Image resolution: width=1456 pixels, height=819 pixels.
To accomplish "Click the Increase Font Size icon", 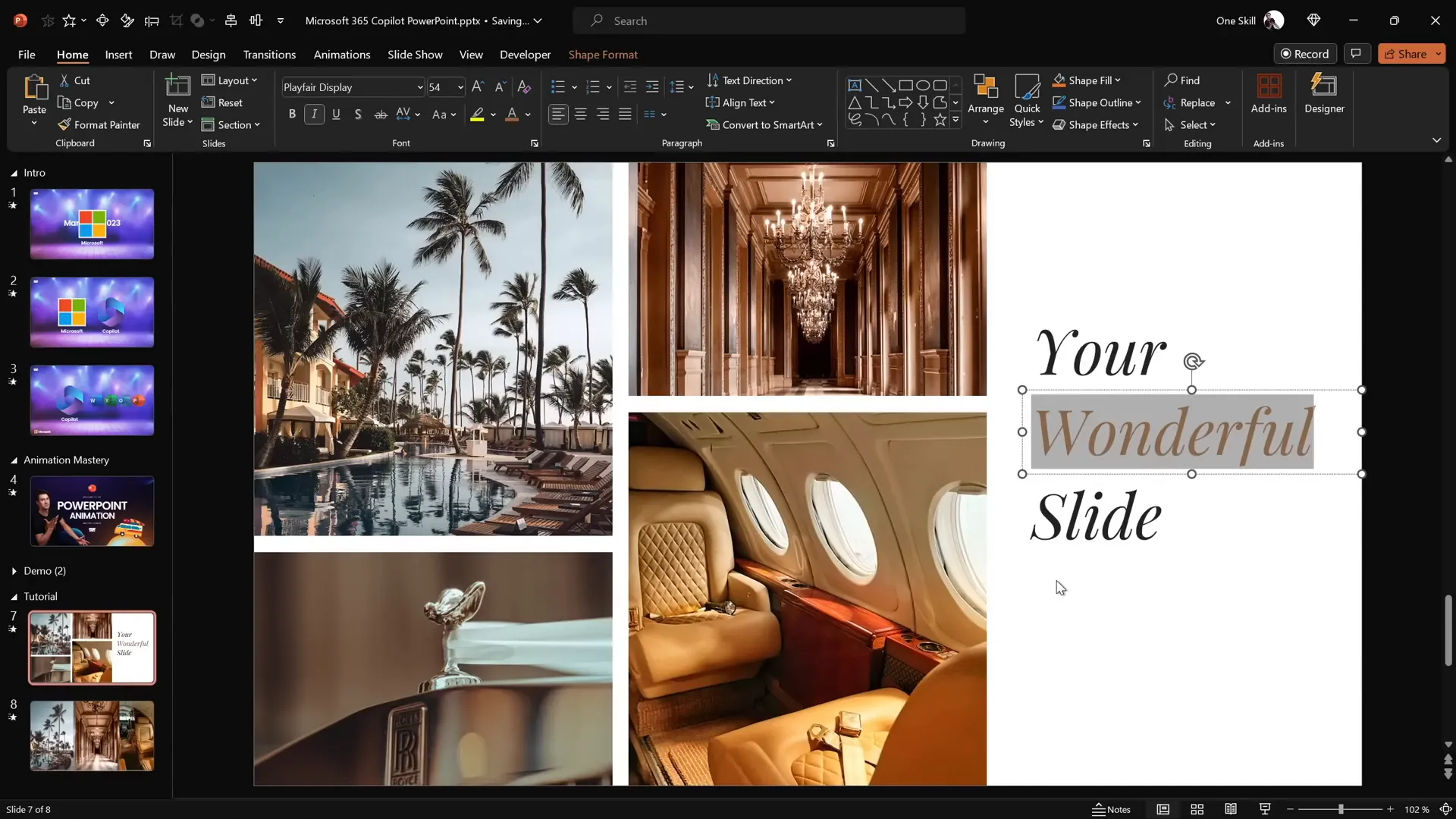I will point(477,87).
